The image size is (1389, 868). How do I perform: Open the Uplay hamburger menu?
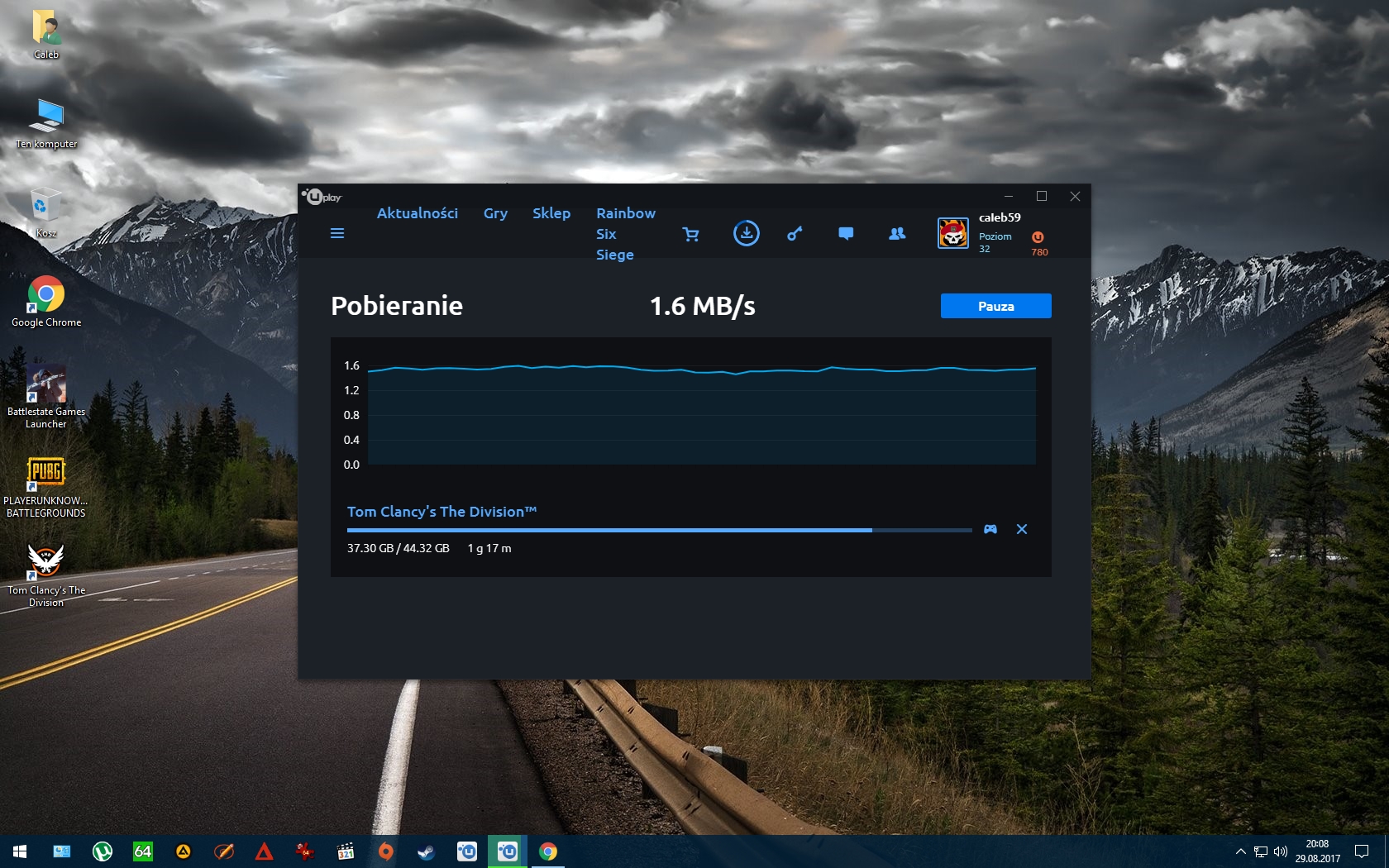coord(337,233)
